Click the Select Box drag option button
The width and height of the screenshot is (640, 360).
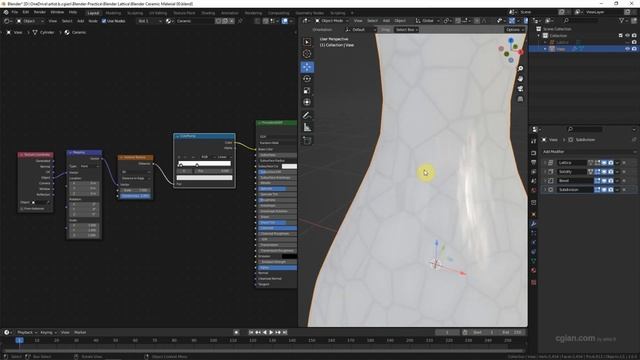point(406,29)
